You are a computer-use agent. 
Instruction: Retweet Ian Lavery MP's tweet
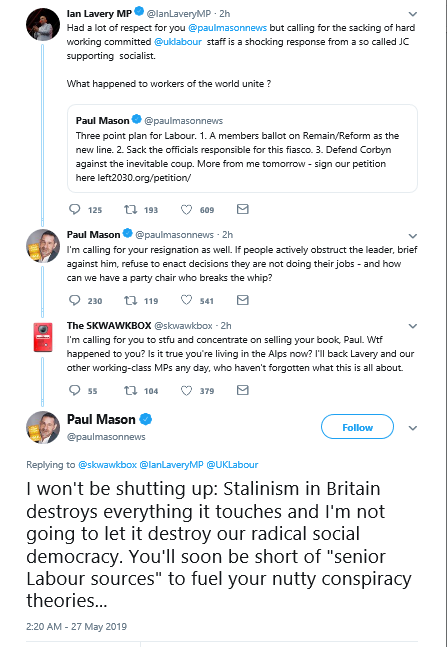[x=131, y=209]
